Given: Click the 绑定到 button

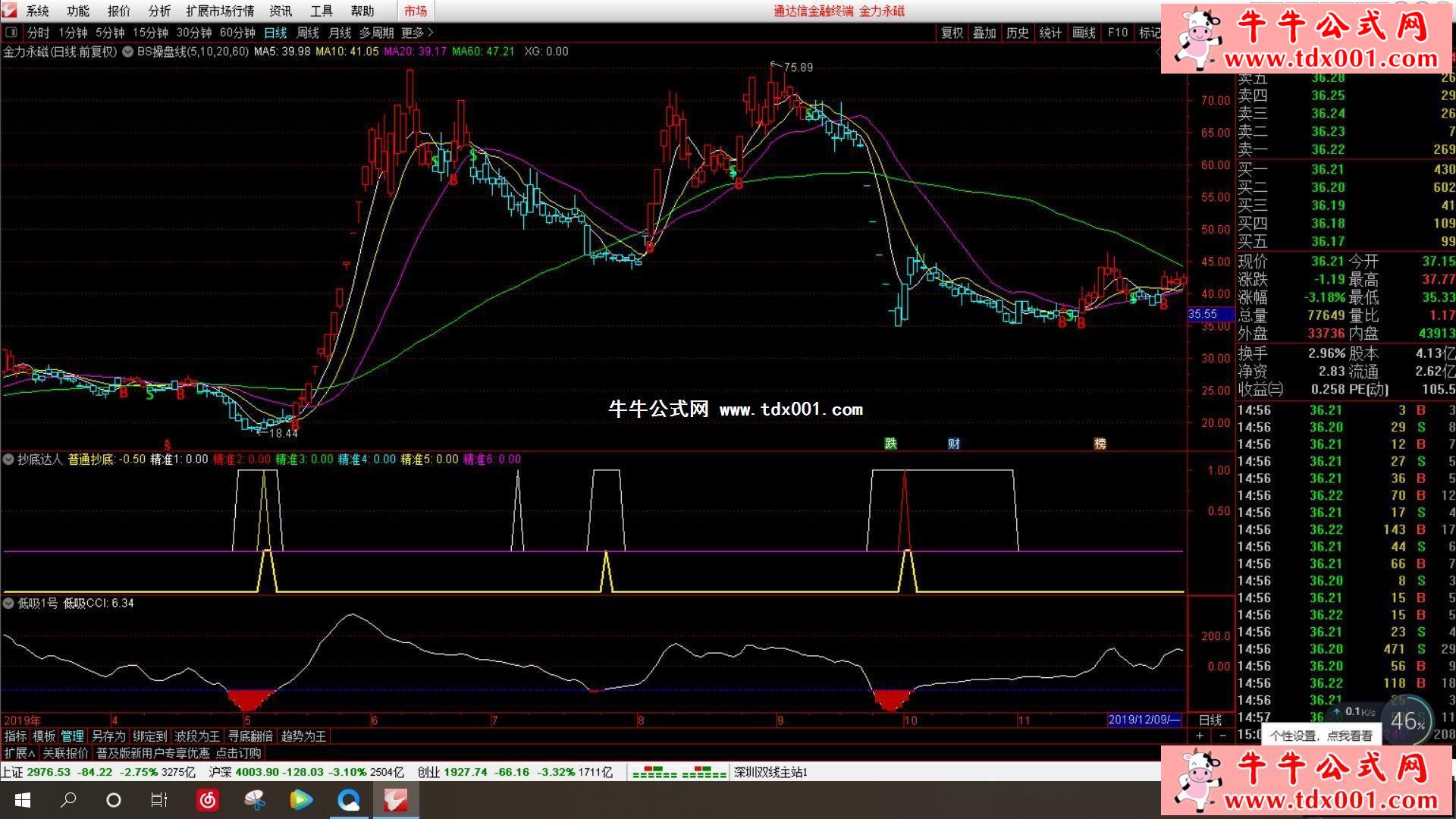Looking at the screenshot, I should [x=149, y=736].
